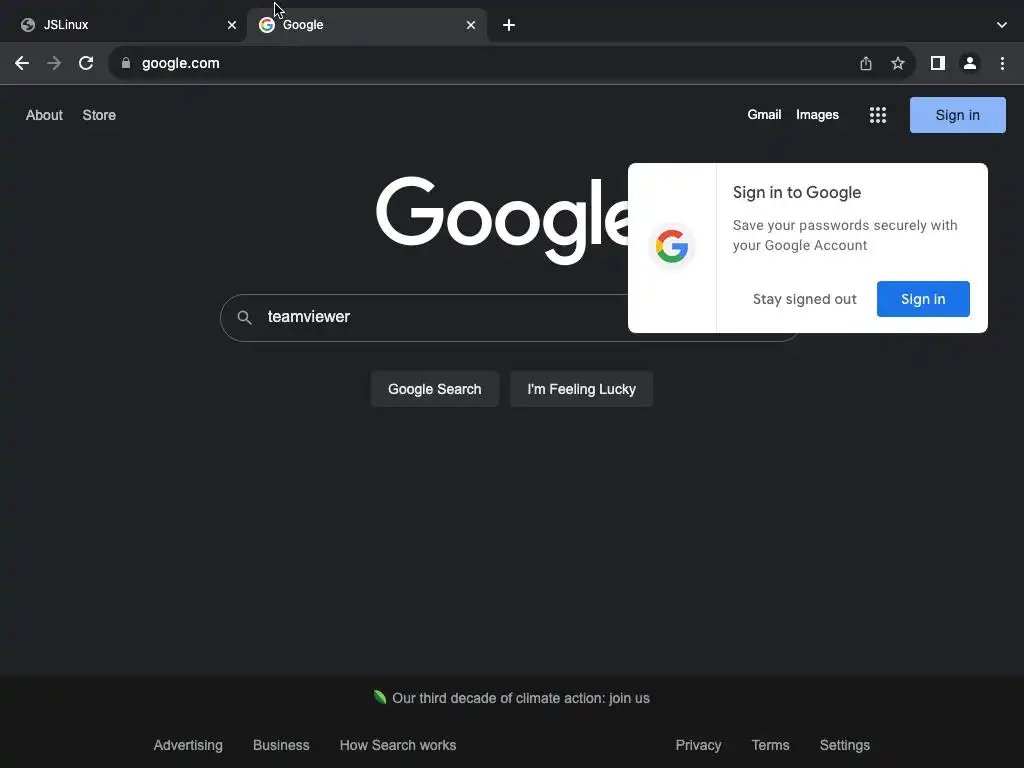Viewport: 1024px width, 768px height.
Task: Open the Business footer link
Action: [x=281, y=745]
